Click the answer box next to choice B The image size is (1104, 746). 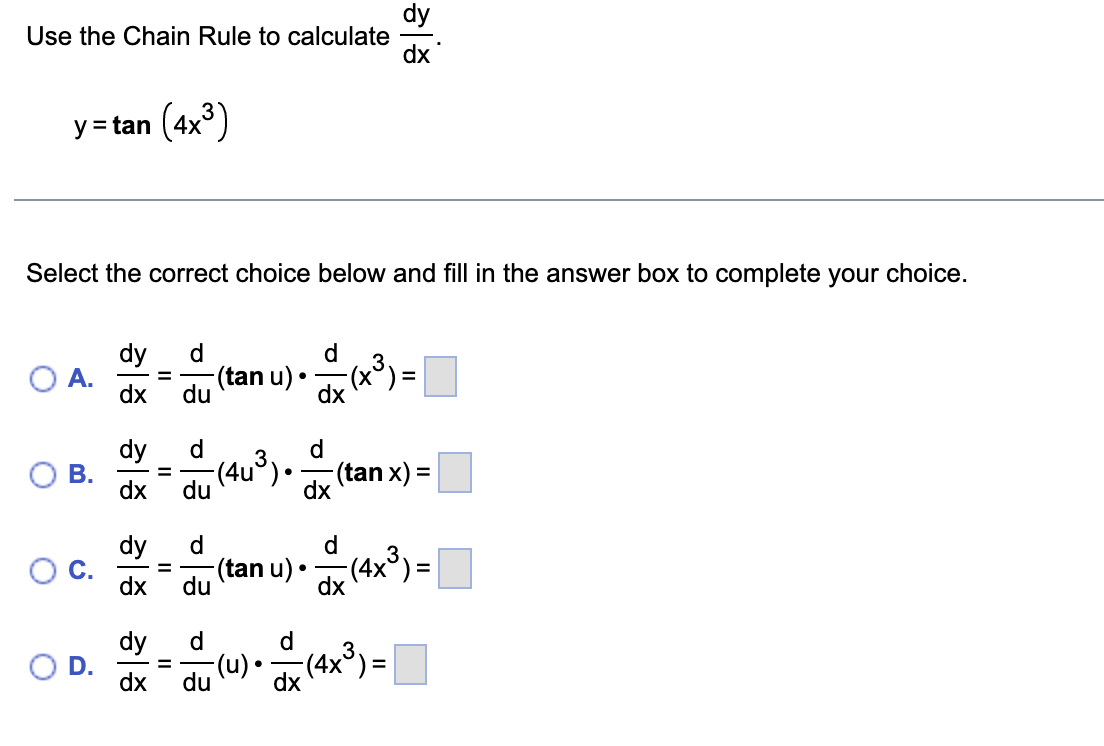(x=453, y=472)
